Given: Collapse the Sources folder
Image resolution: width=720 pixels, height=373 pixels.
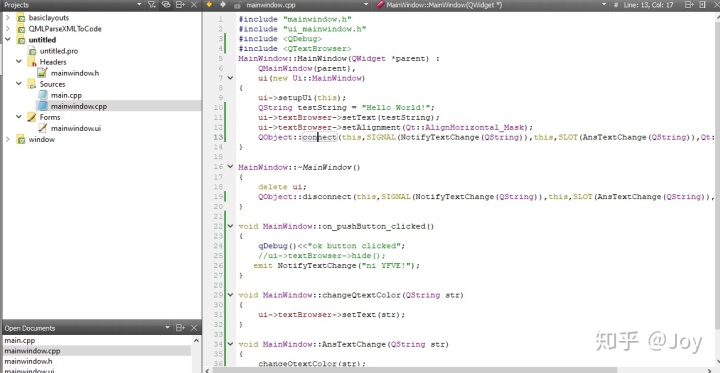Looking at the screenshot, I should tap(19, 84).
